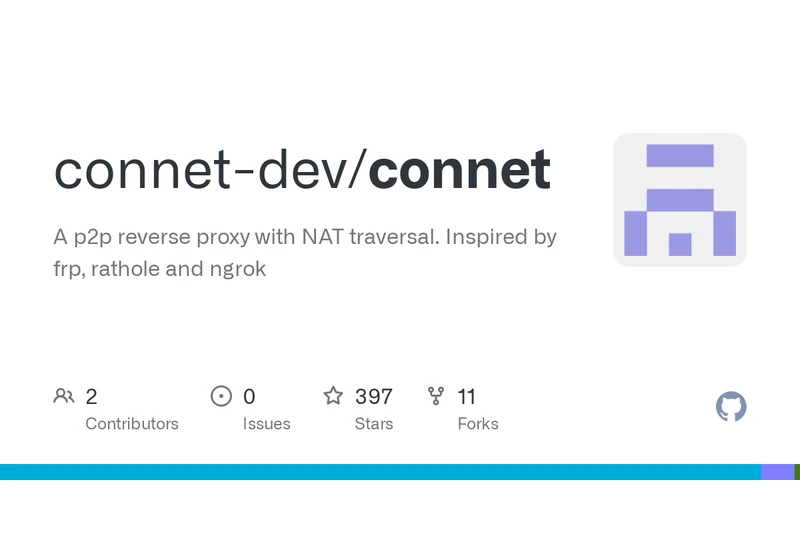Click the Contributors label
This screenshot has height=560, width=800.
coord(132,424)
